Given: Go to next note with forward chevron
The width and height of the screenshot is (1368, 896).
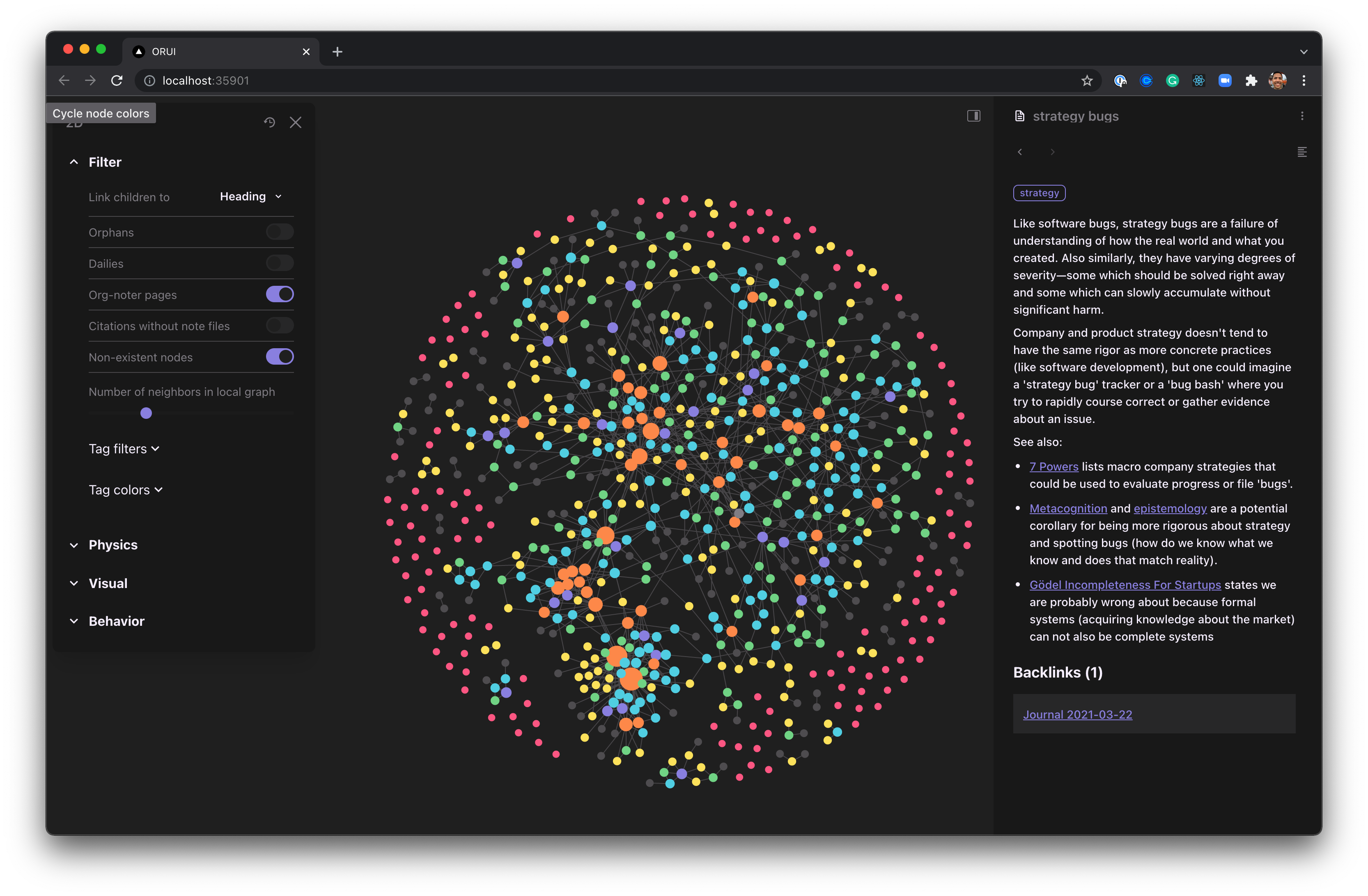Looking at the screenshot, I should pos(1052,152).
